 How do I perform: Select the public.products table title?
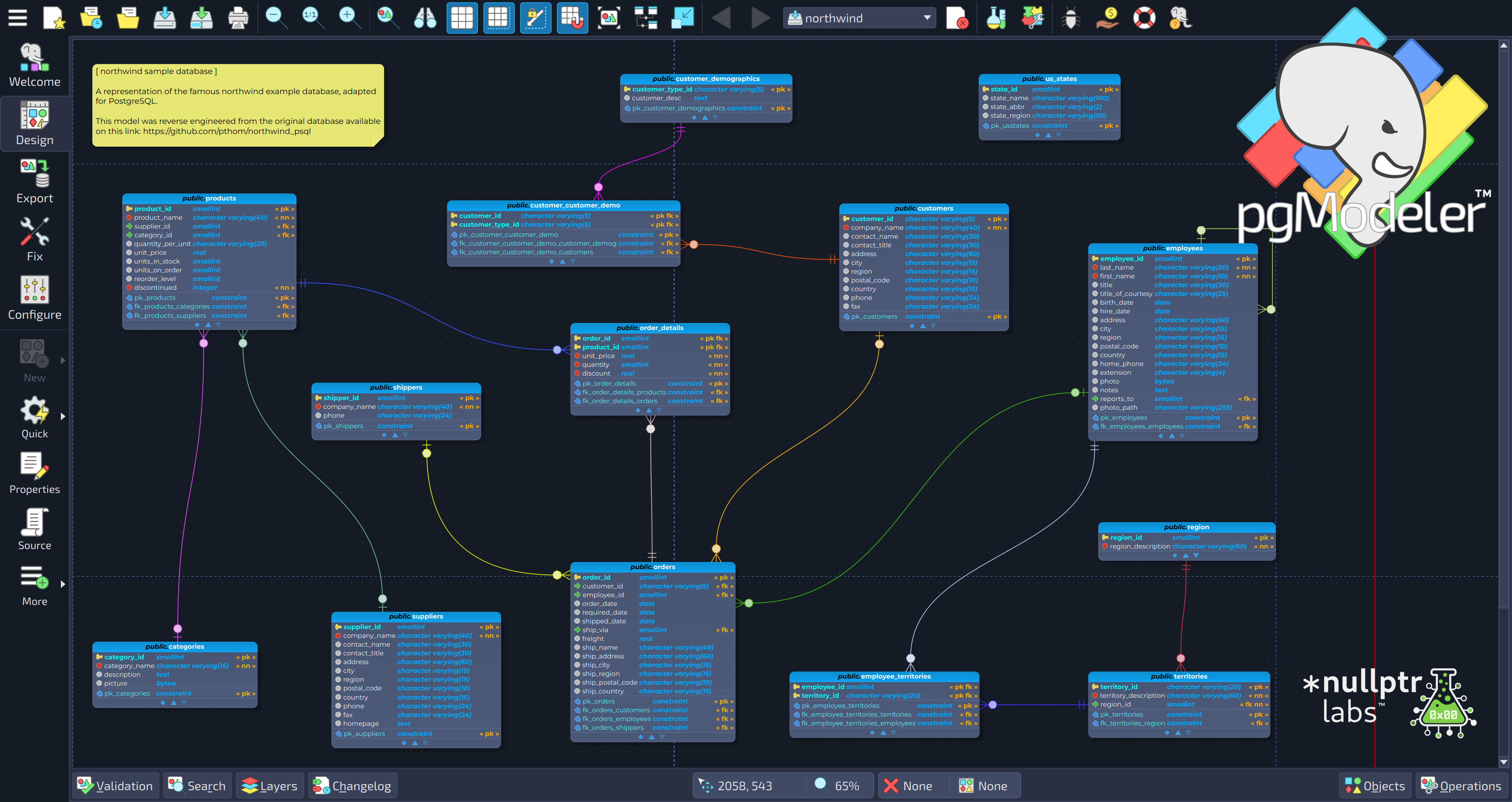click(209, 198)
